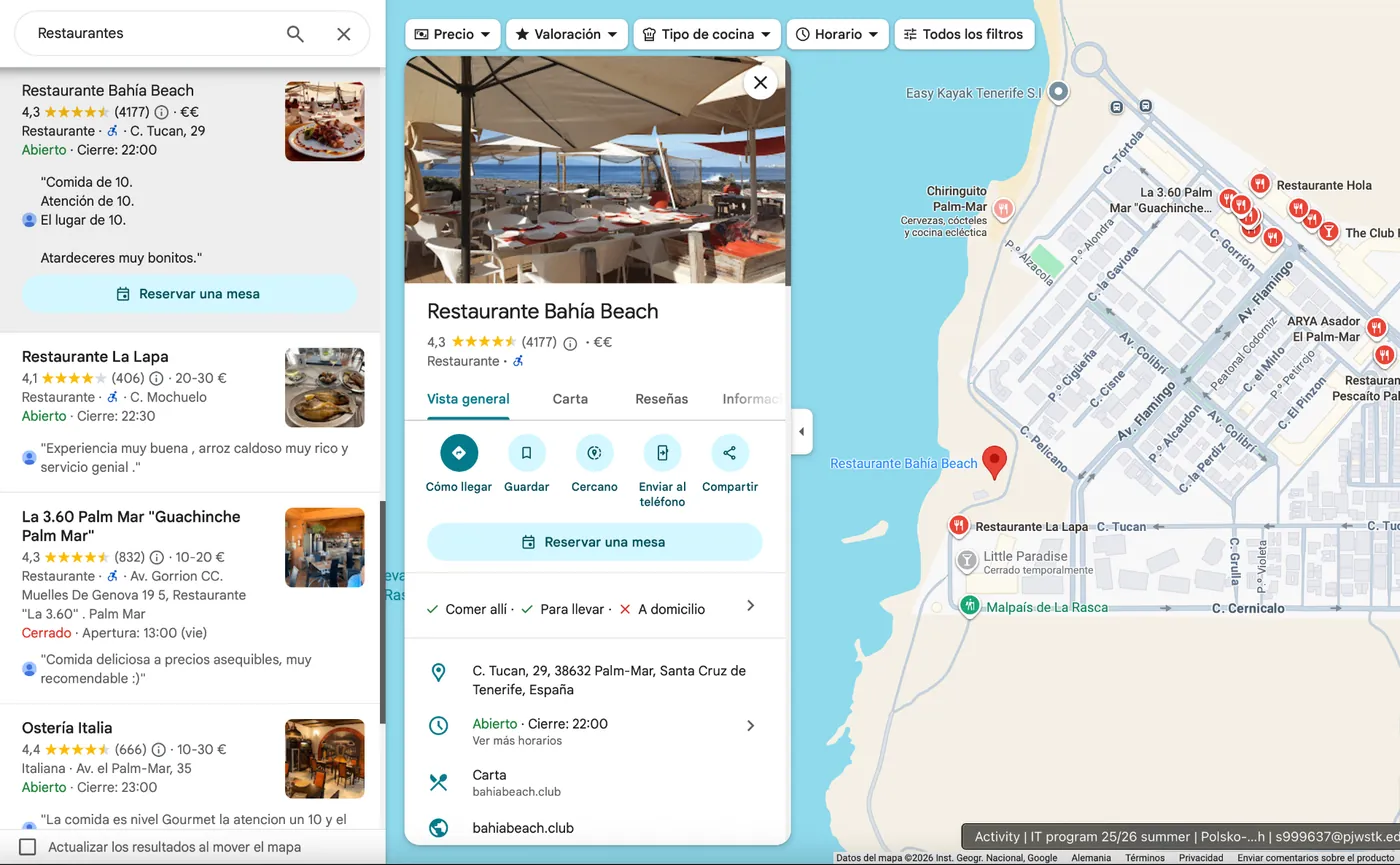
Task: Select the Vista general tab
Action: [468, 399]
